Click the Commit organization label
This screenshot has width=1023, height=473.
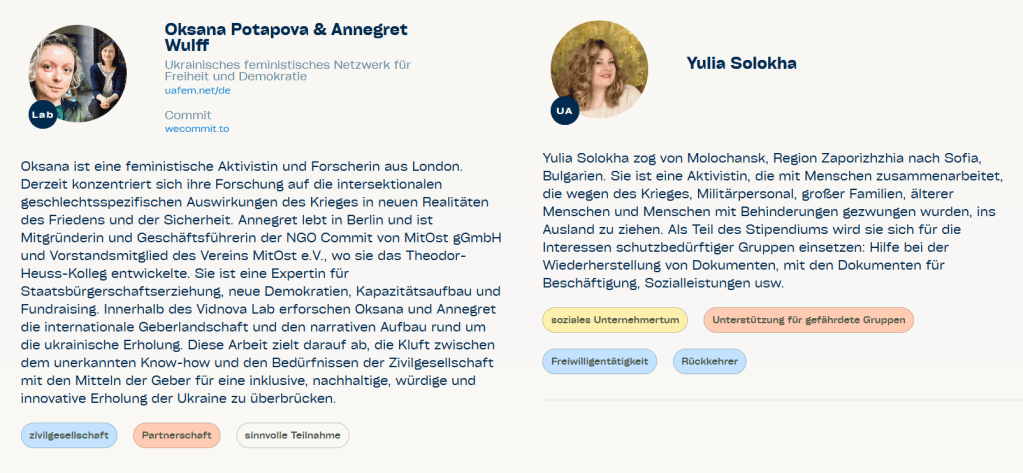pos(188,115)
